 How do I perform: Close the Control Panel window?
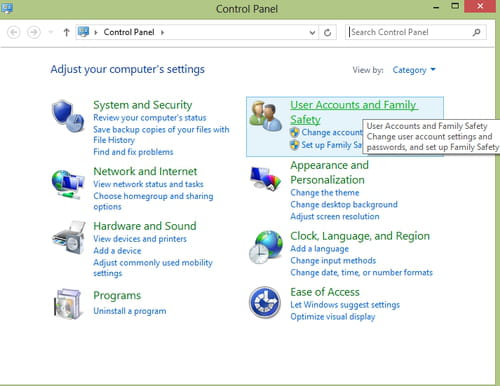(x=480, y=6)
